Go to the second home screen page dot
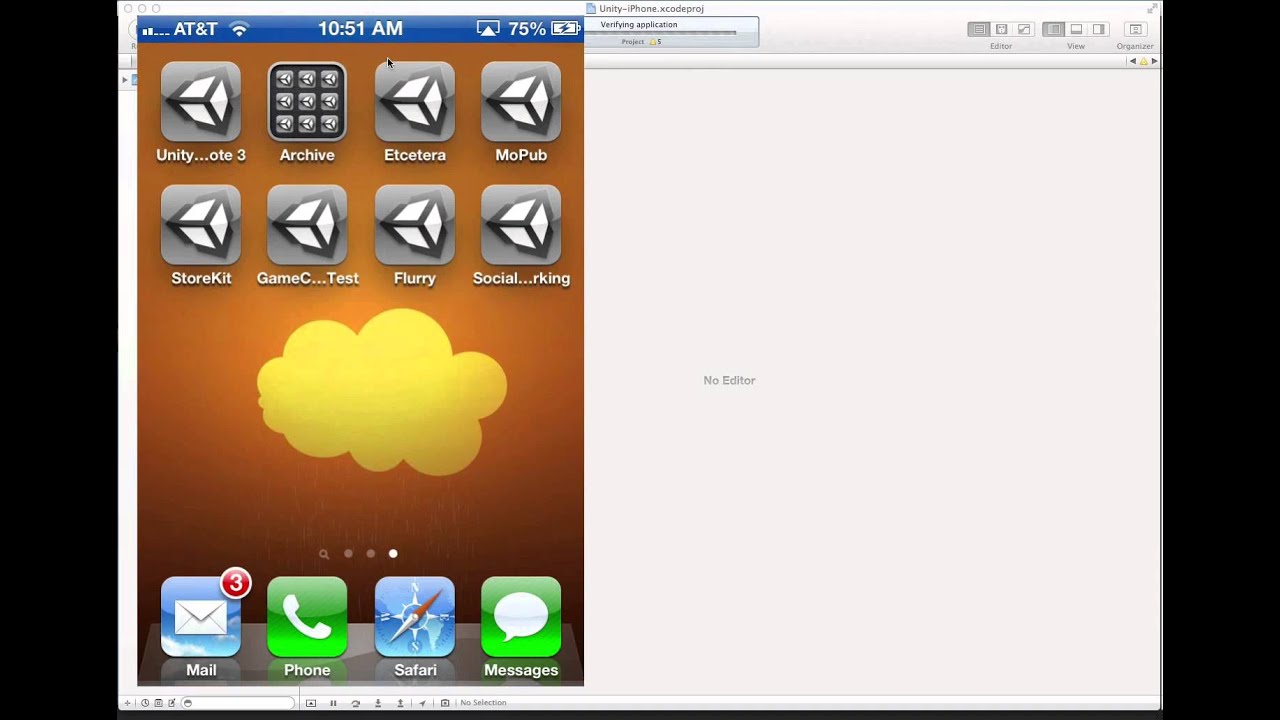 (x=371, y=554)
